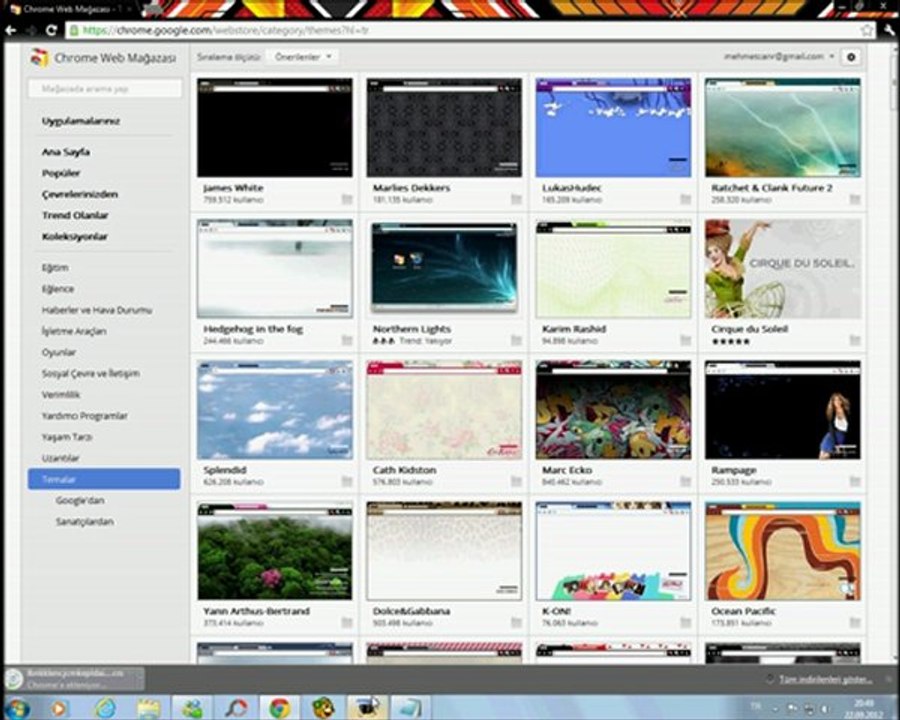Viewport: 900px width, 720px height.
Task: Open Trend Olanlar
Action: pyautogui.click(x=75, y=215)
